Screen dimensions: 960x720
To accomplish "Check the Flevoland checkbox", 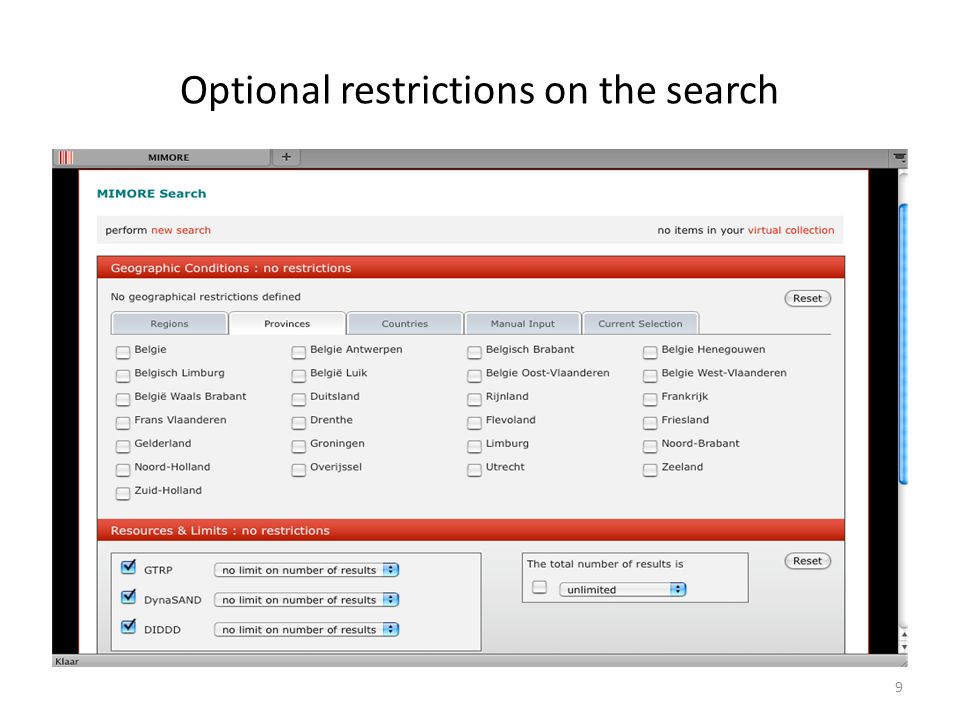I will coord(474,422).
